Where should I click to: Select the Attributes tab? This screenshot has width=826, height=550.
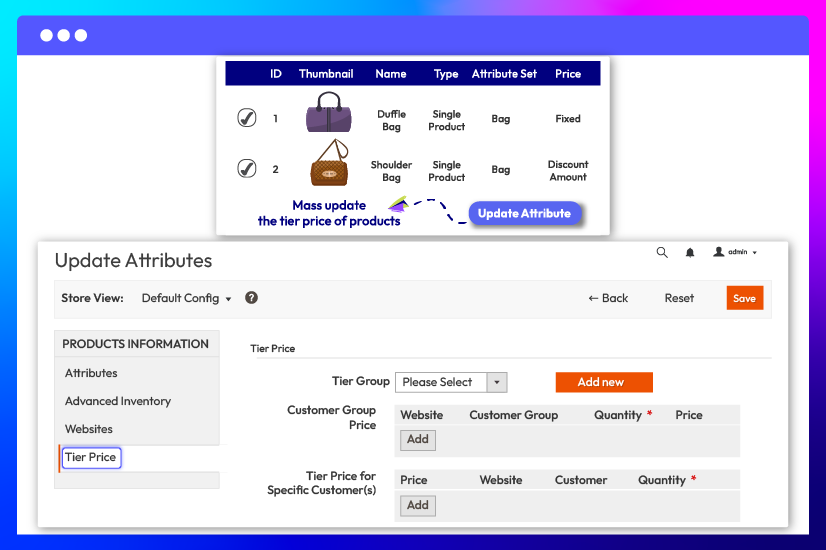click(x=91, y=373)
